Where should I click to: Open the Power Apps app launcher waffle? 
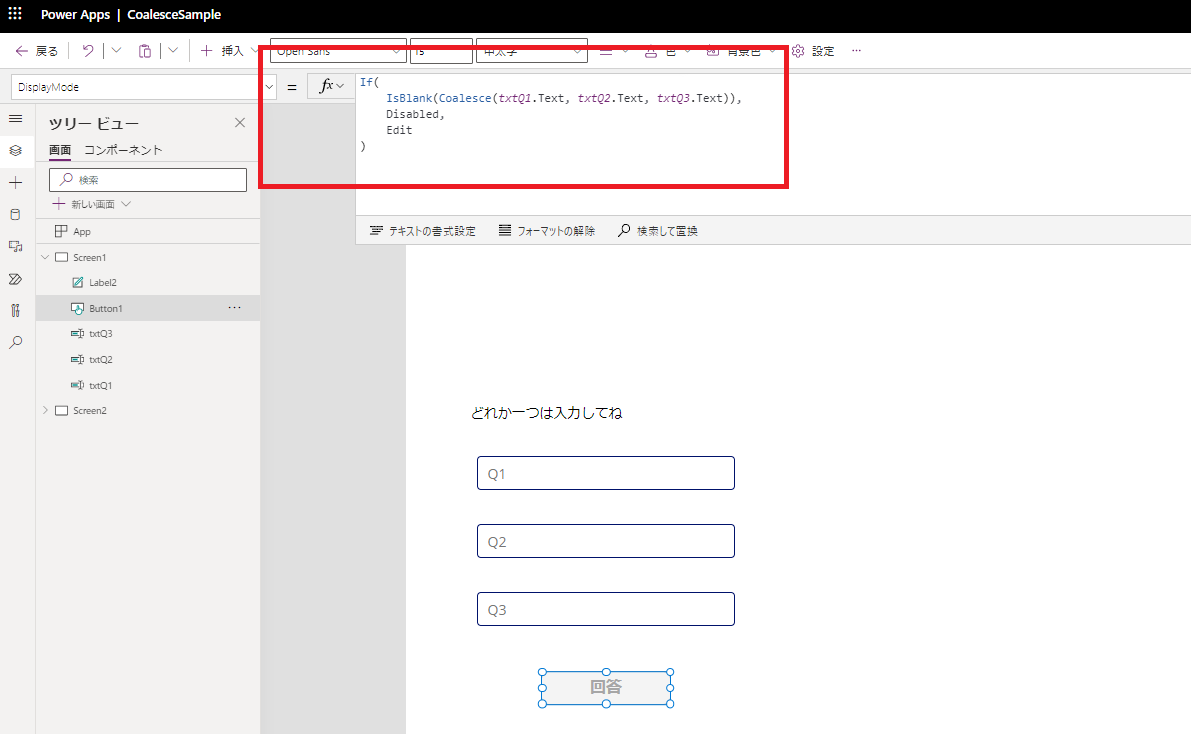click(x=14, y=14)
